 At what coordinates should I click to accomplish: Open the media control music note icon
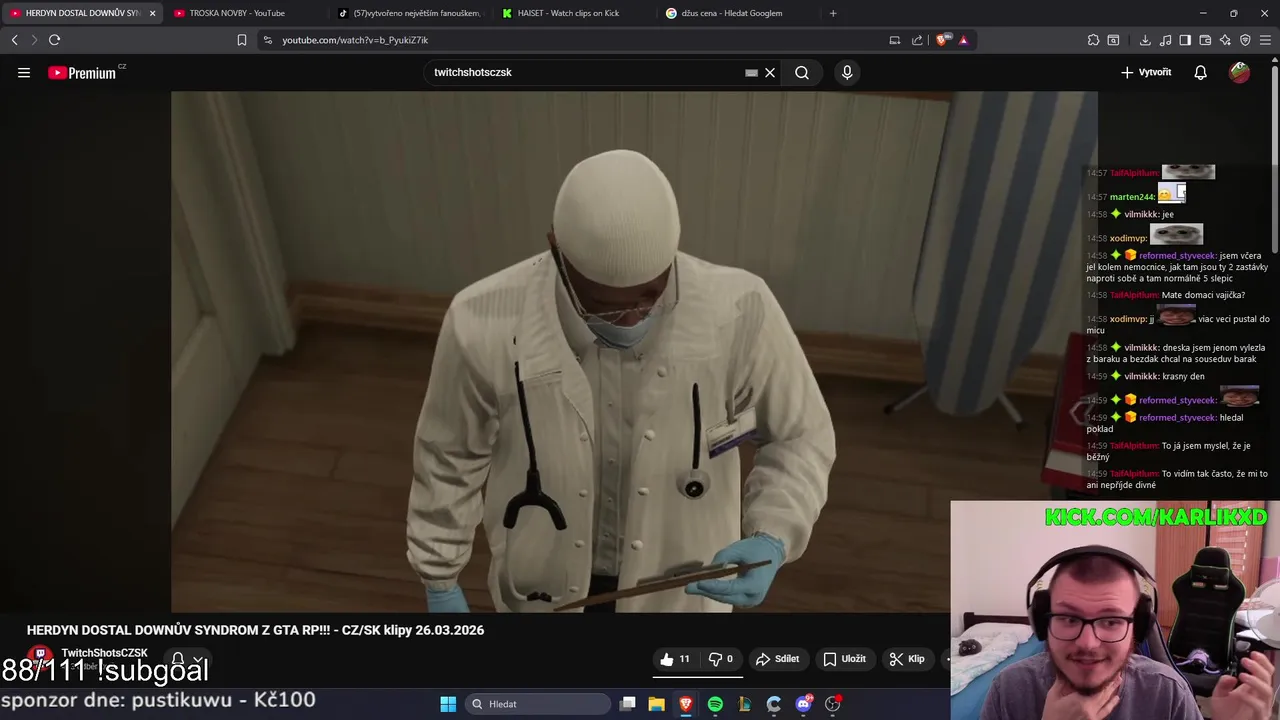(1165, 40)
